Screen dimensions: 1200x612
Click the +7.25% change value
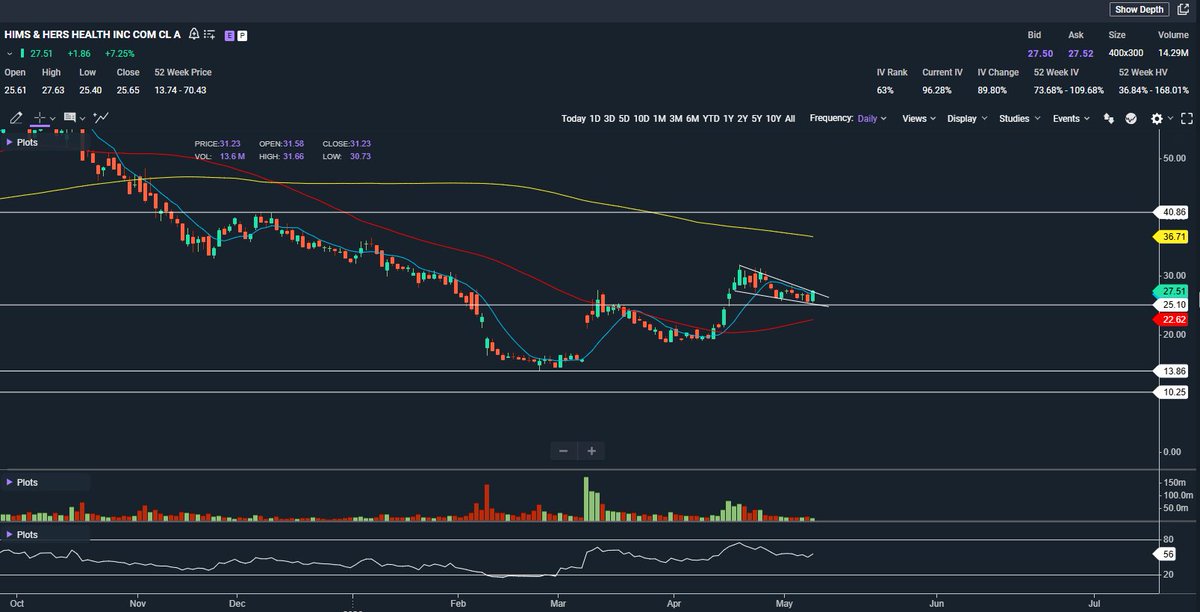coord(118,54)
